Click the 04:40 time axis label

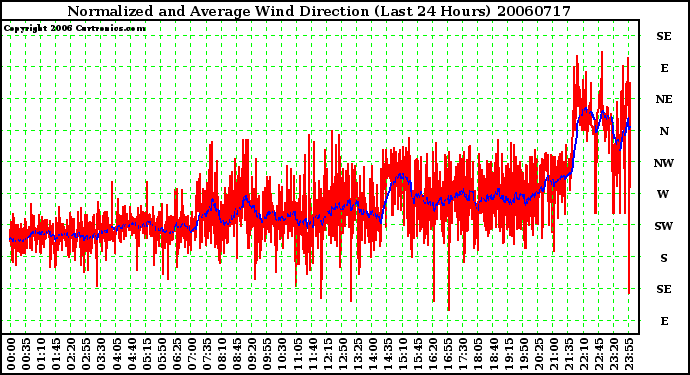(132, 354)
